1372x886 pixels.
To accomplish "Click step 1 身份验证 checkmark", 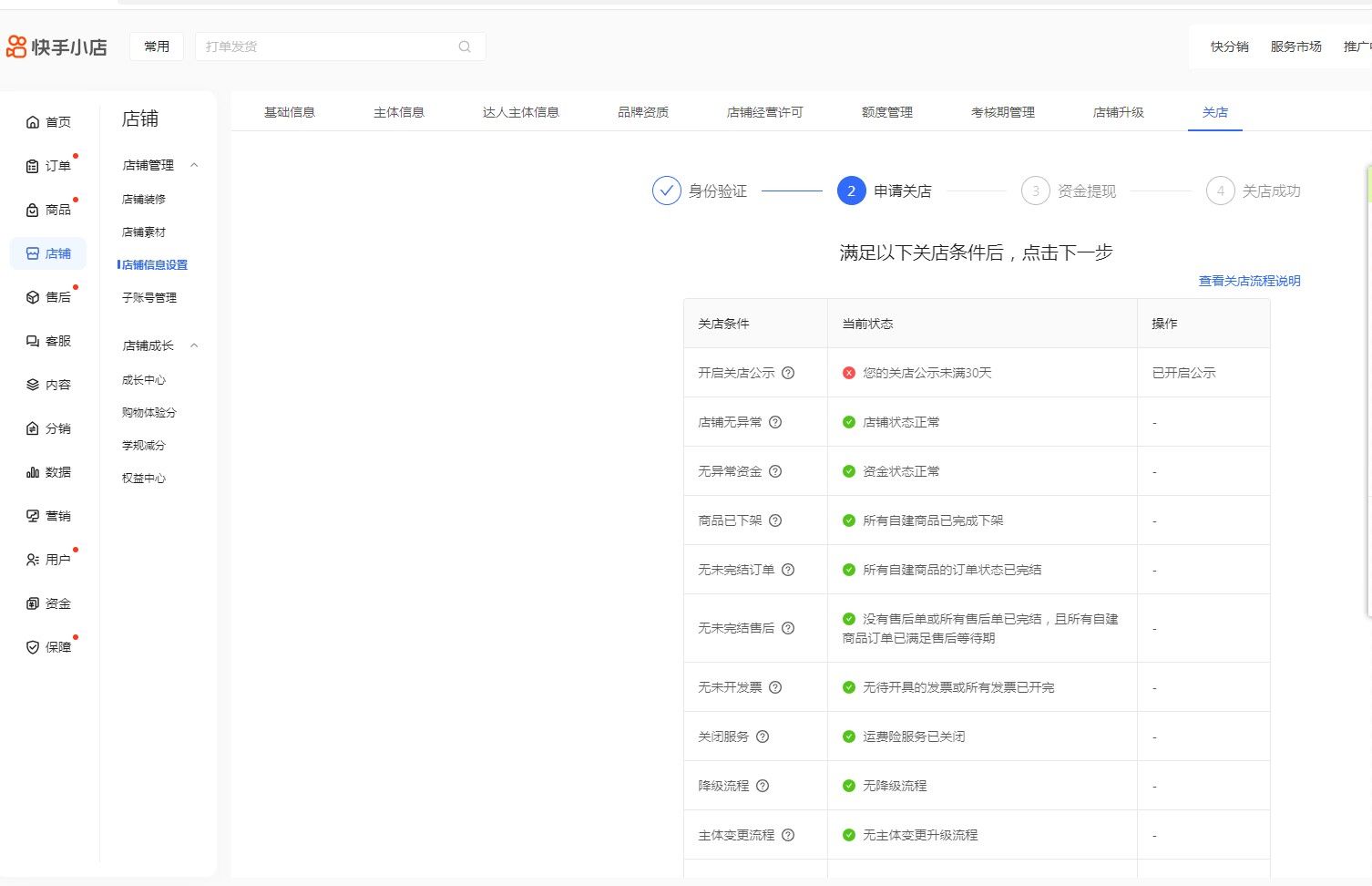I will 667,191.
